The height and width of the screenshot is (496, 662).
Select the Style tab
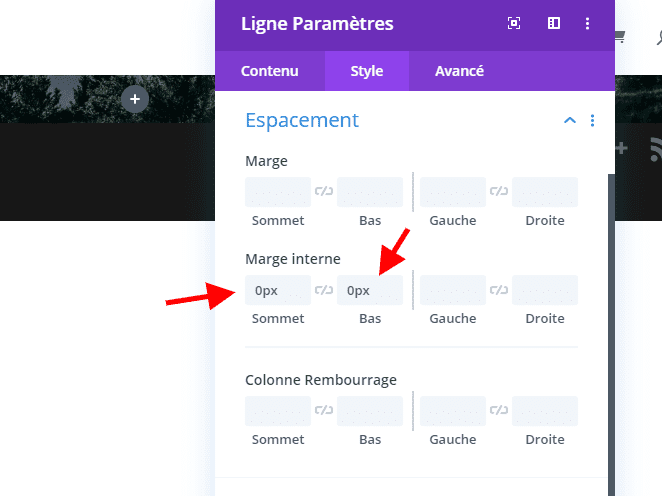[x=367, y=71]
